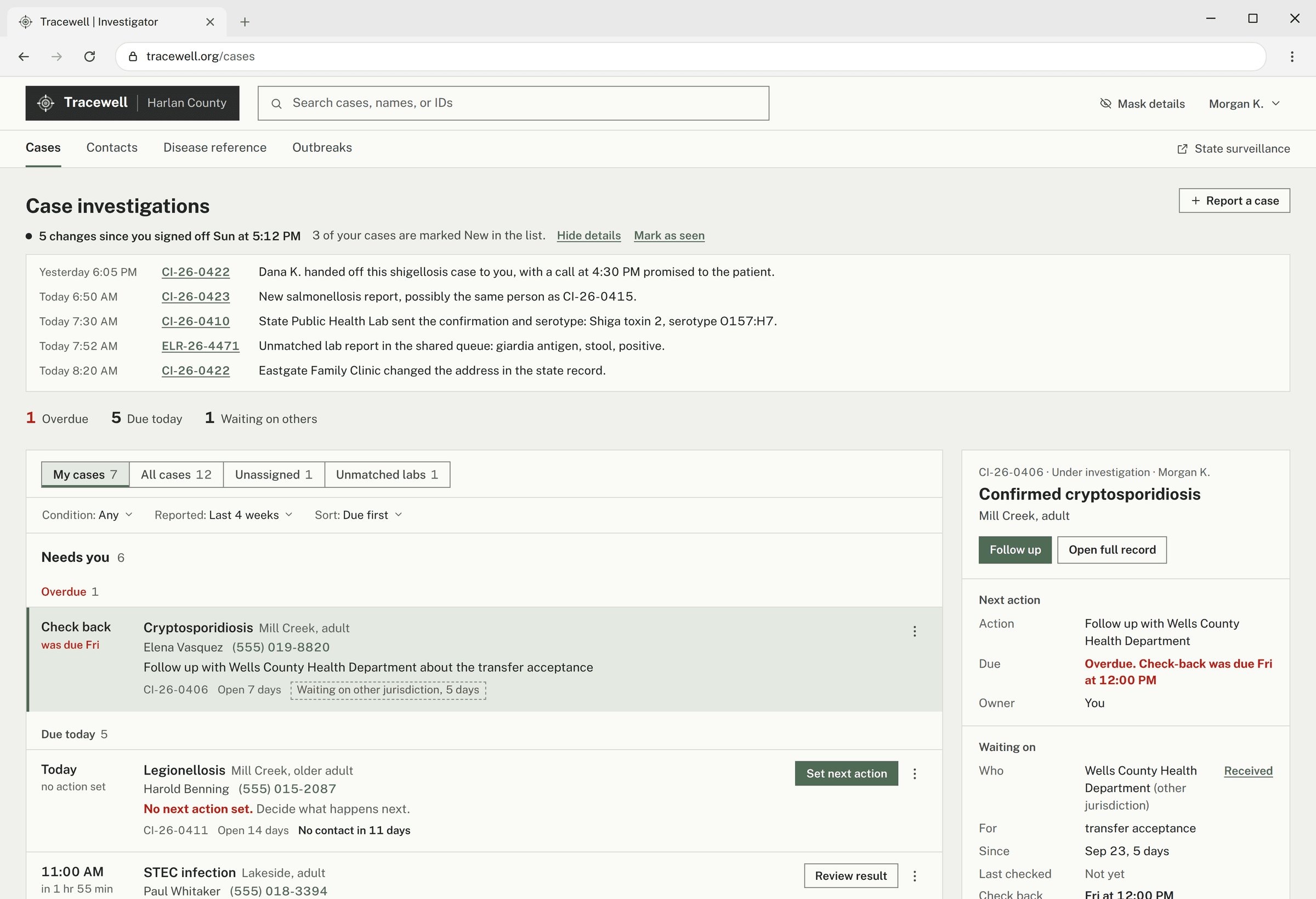This screenshot has width=1316, height=899.
Task: Click Hide details link
Action: tap(589, 236)
